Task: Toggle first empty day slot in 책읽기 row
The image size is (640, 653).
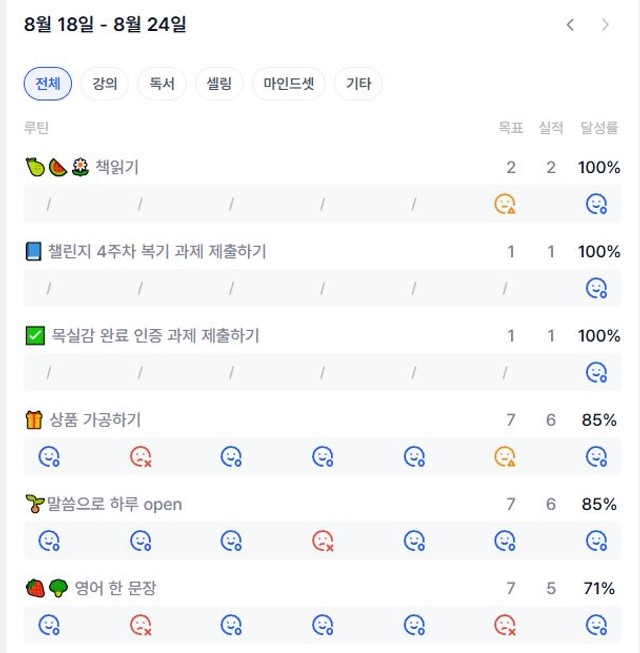Action: [49, 204]
